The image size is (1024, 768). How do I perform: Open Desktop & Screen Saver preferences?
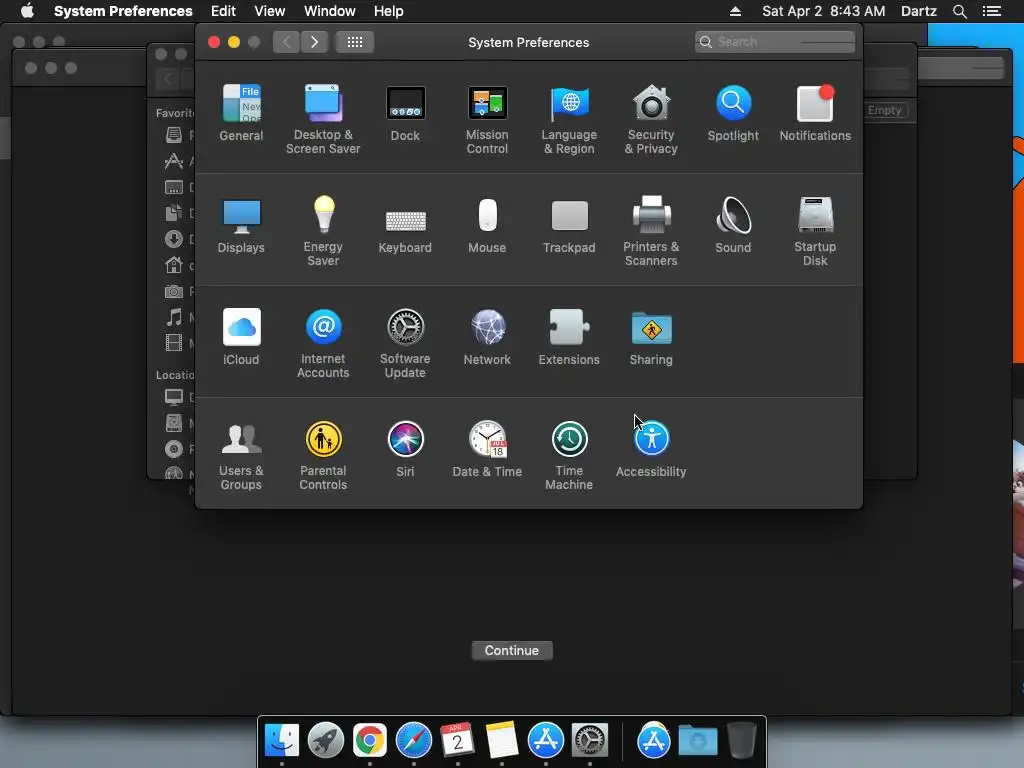pyautogui.click(x=323, y=119)
